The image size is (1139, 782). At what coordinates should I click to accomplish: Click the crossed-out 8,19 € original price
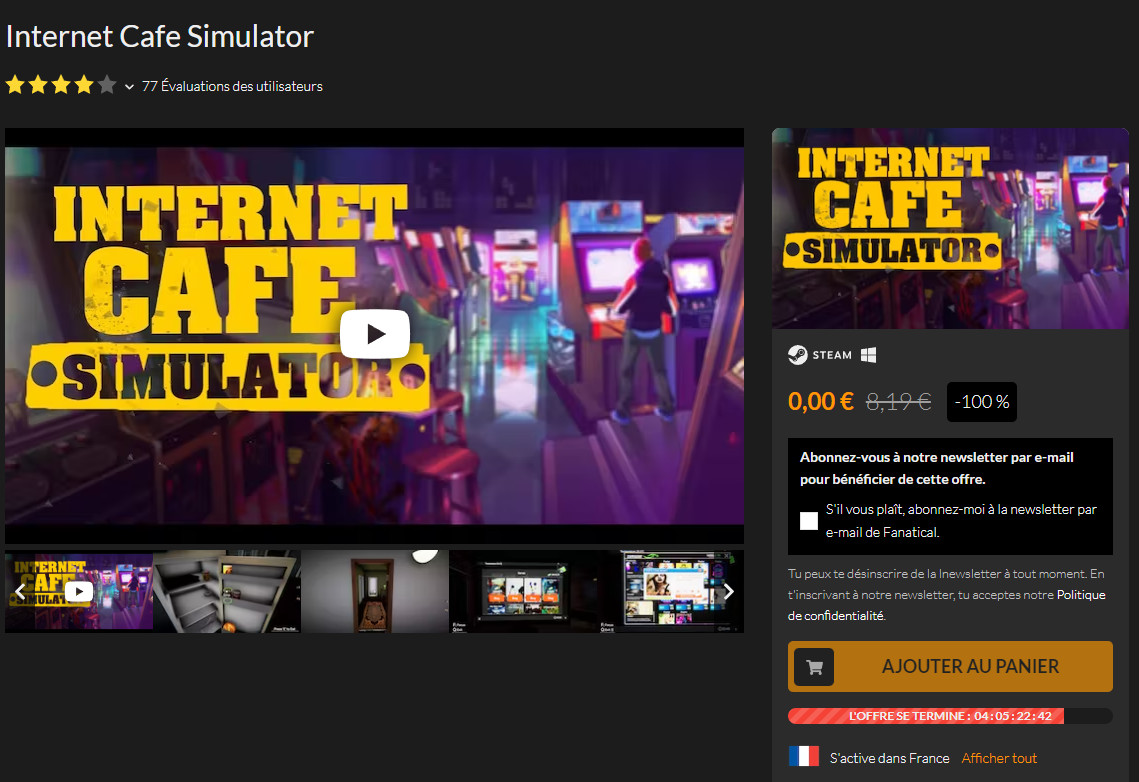click(x=899, y=402)
